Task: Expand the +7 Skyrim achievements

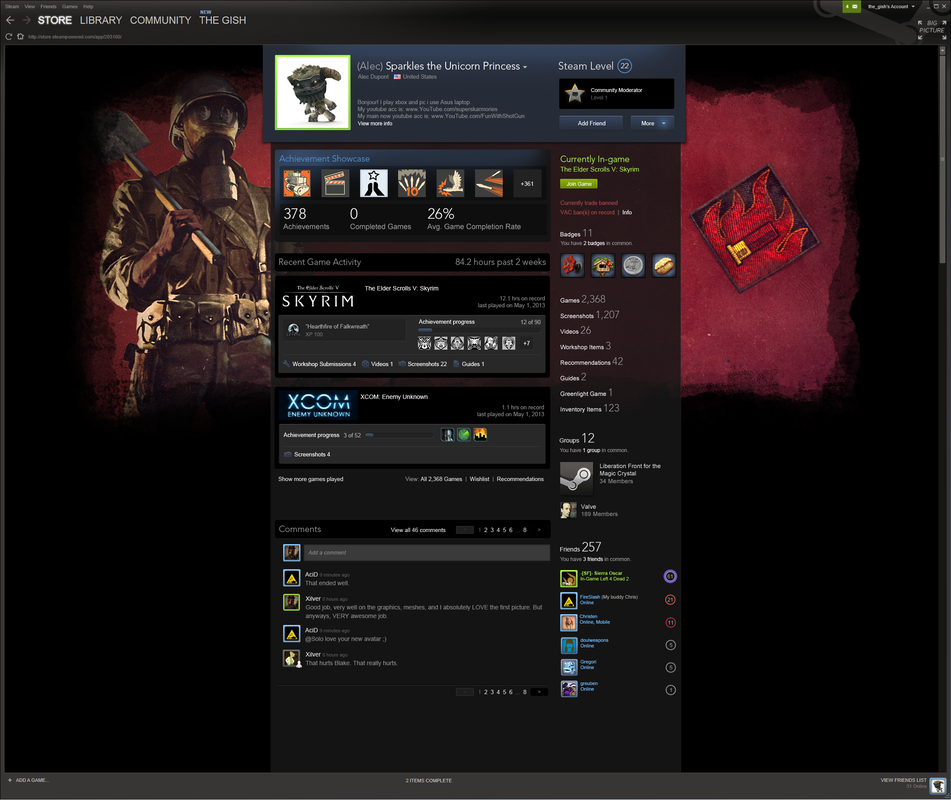Action: (527, 343)
